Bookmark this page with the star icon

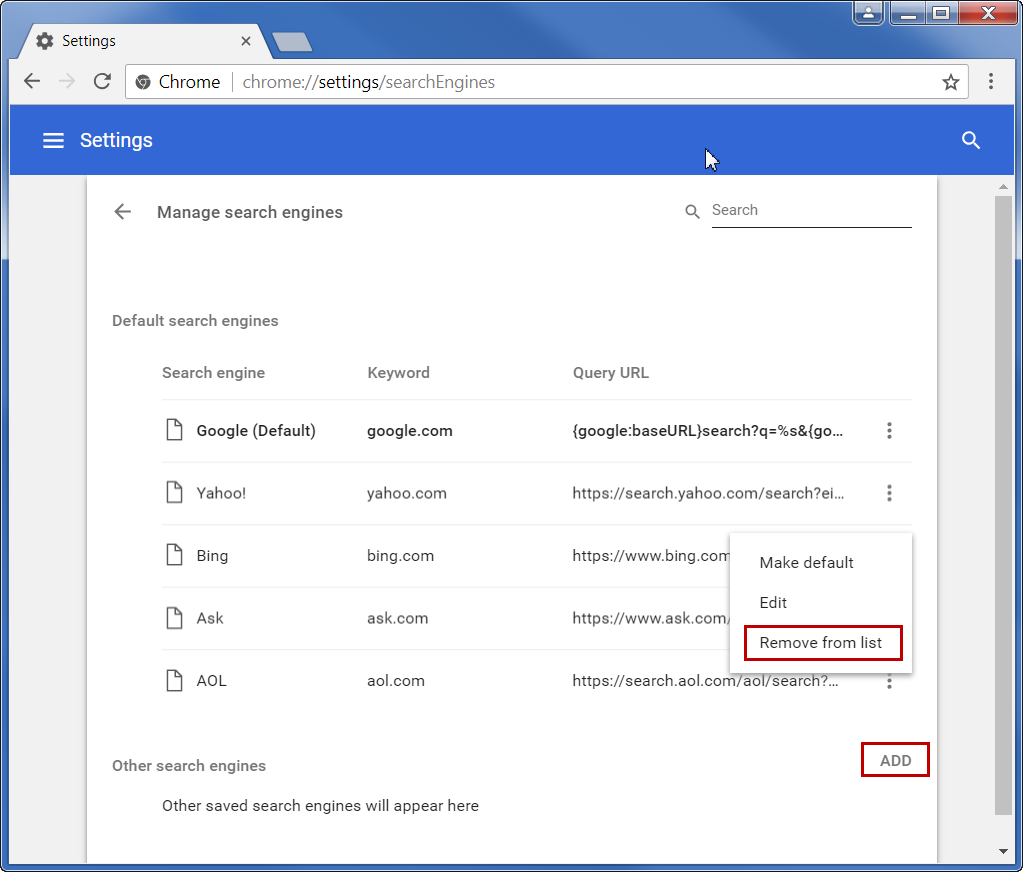click(x=950, y=82)
